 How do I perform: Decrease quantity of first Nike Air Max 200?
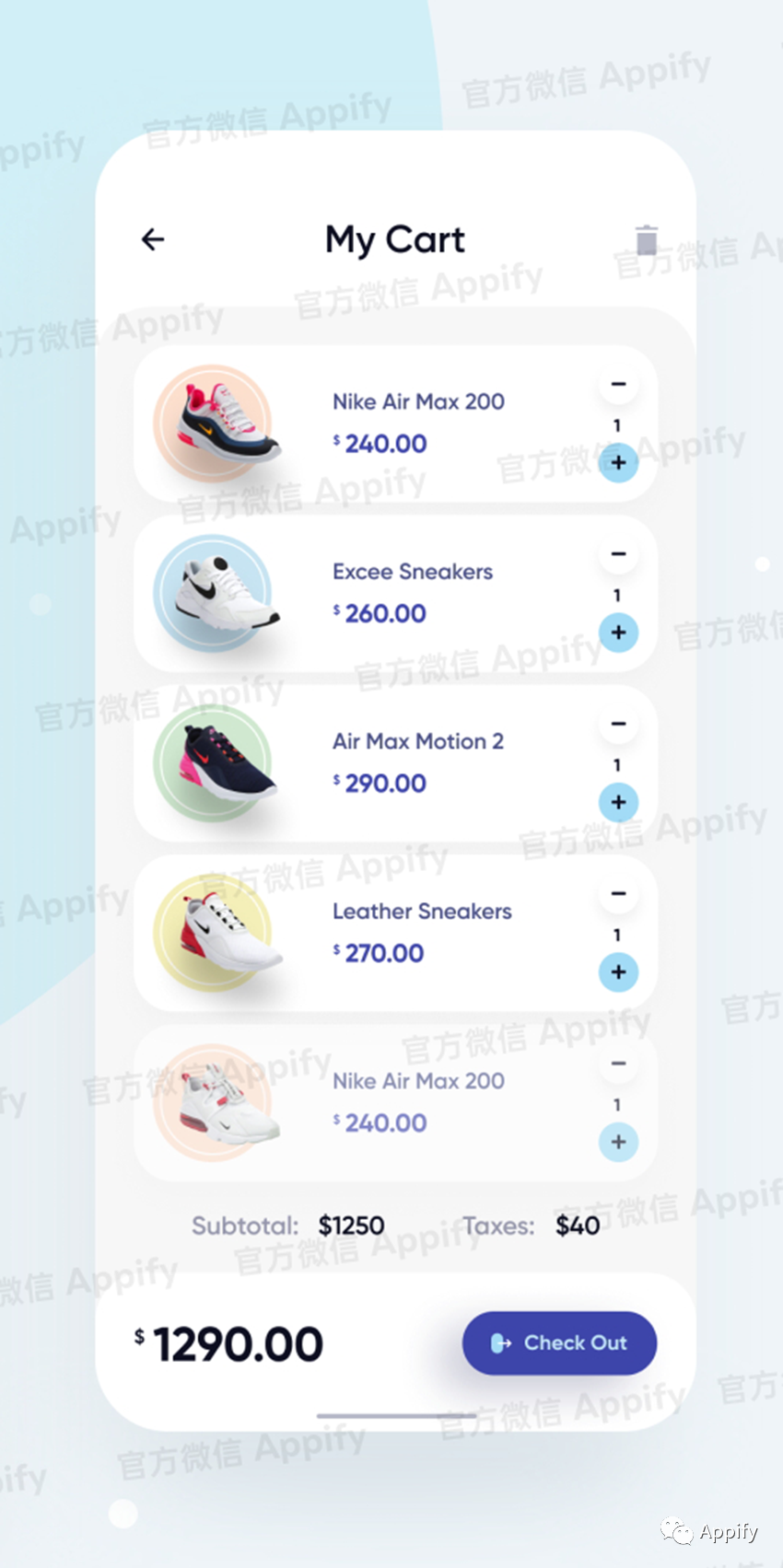[618, 384]
